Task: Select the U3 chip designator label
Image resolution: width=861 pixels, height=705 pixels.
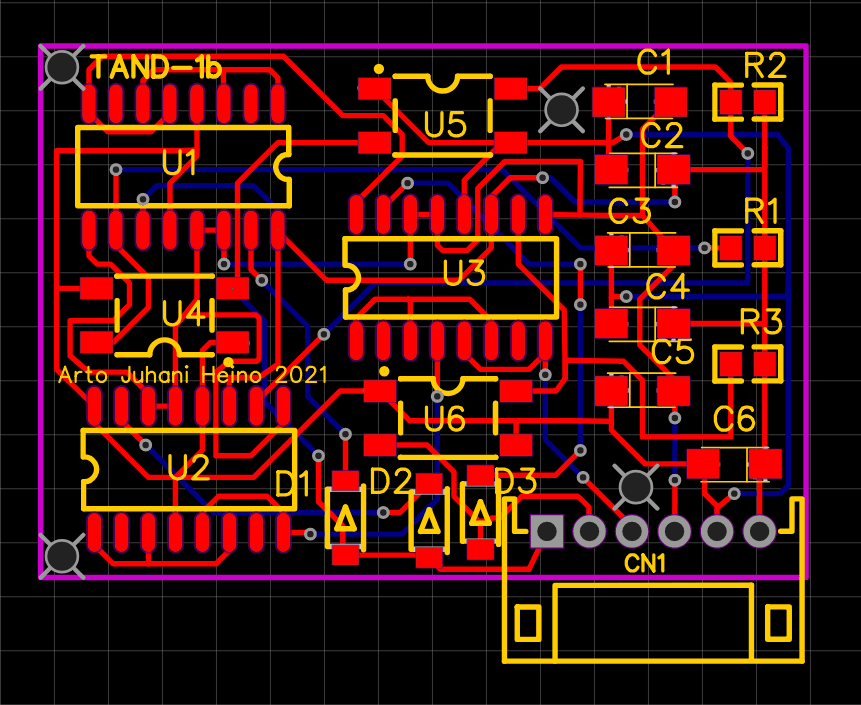Action: [464, 273]
